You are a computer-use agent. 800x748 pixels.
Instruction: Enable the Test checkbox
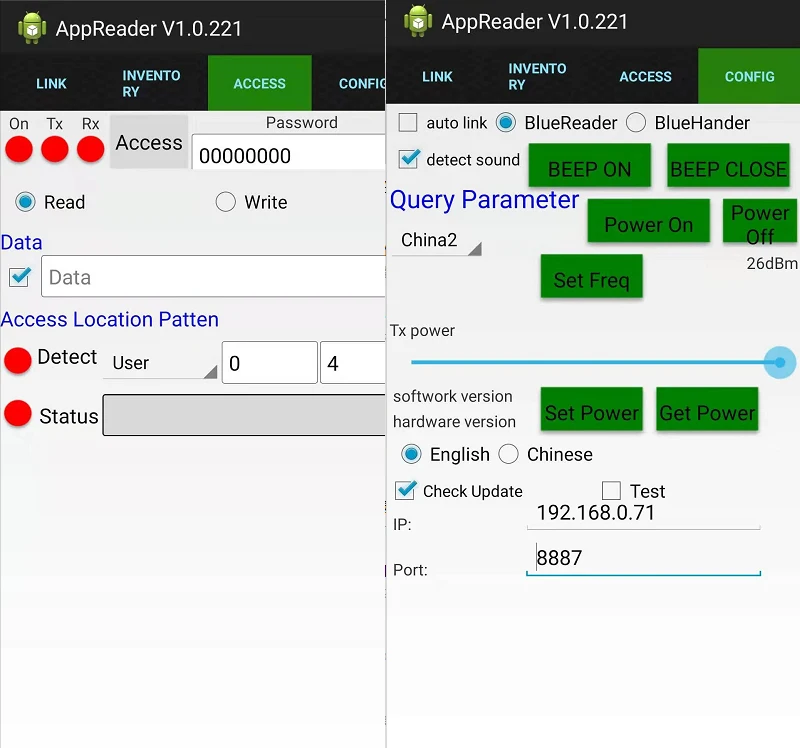(611, 491)
